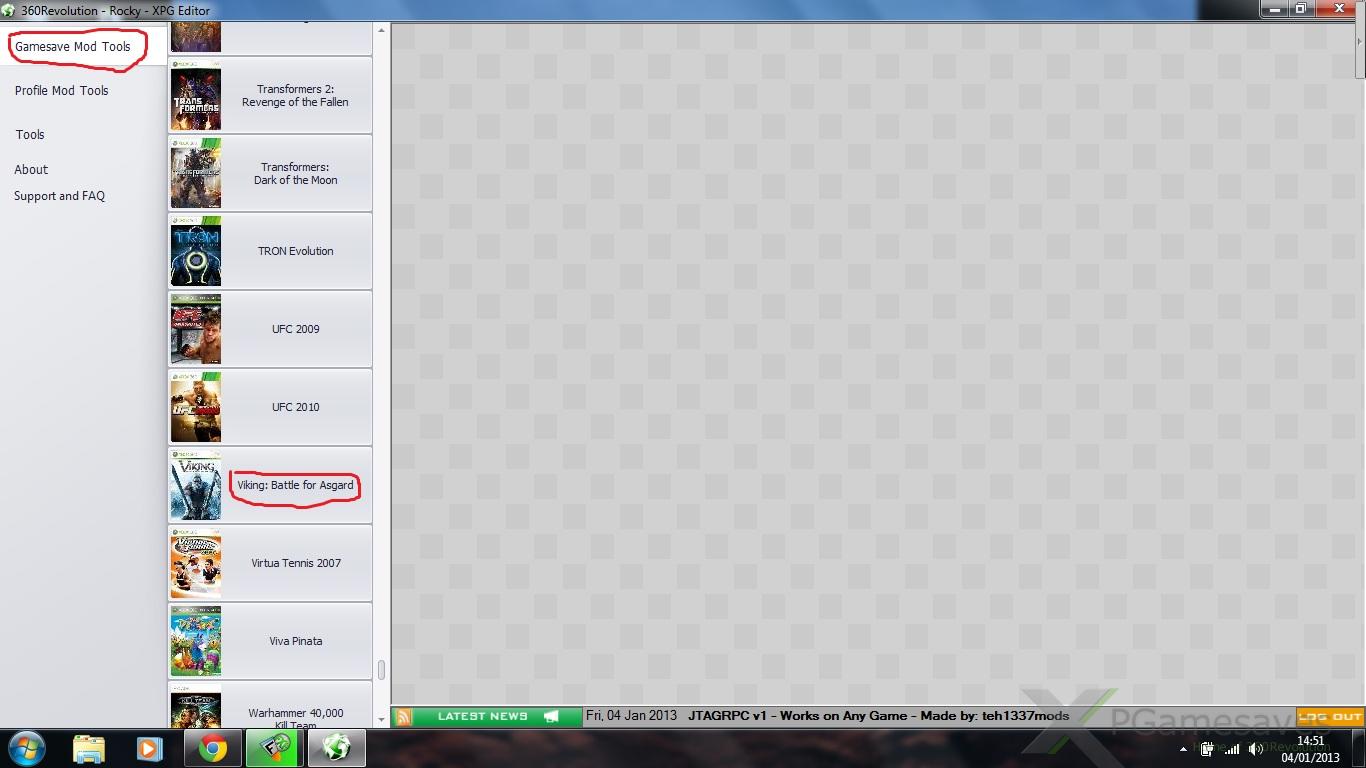Open Google Chrome from the taskbar
Viewport: 1366px width, 768px height.
click(211, 748)
